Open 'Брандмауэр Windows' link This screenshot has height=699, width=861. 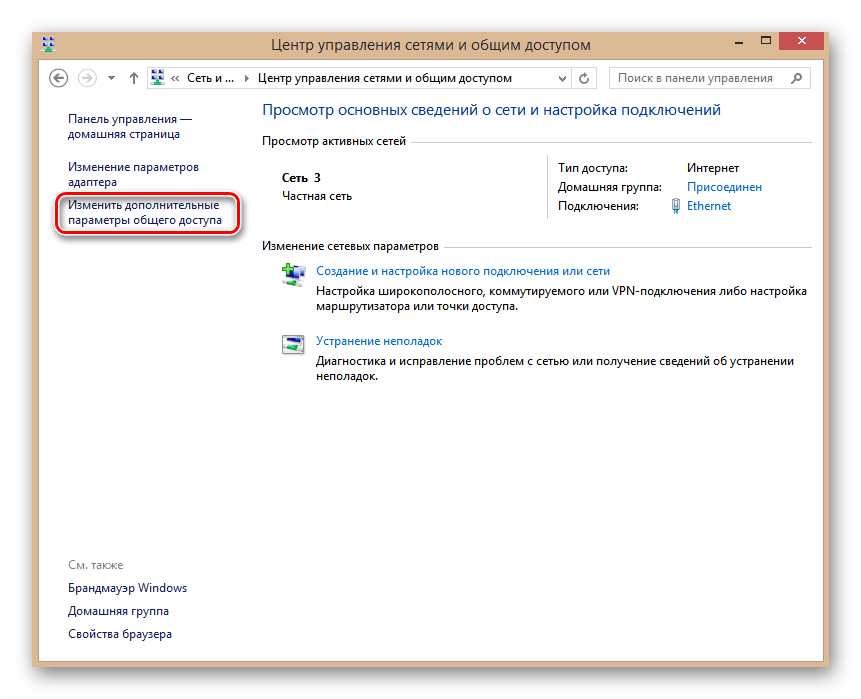(x=127, y=588)
